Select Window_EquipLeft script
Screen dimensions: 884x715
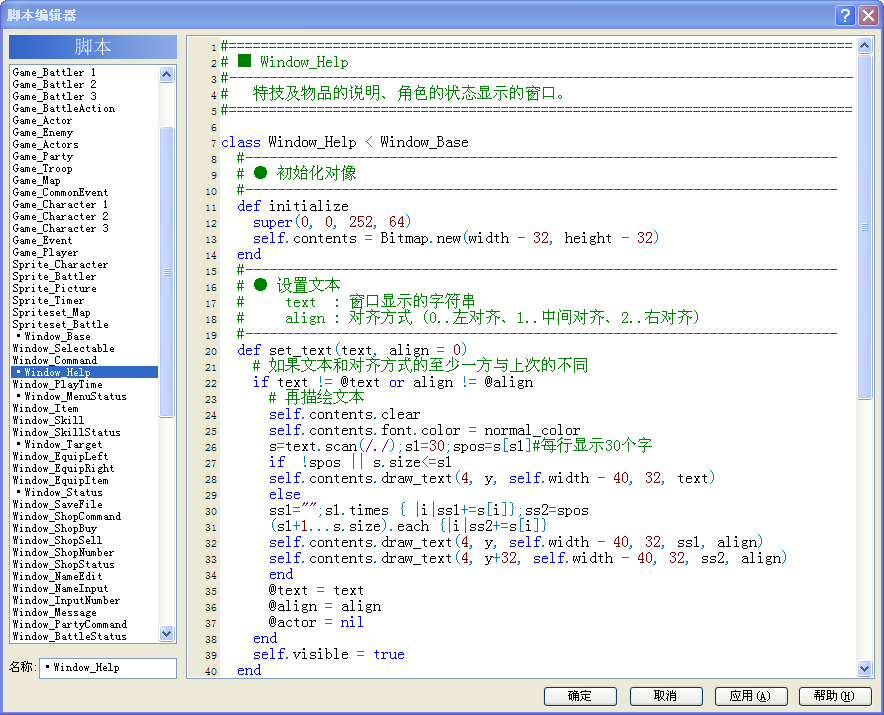pyautogui.click(x=85, y=456)
